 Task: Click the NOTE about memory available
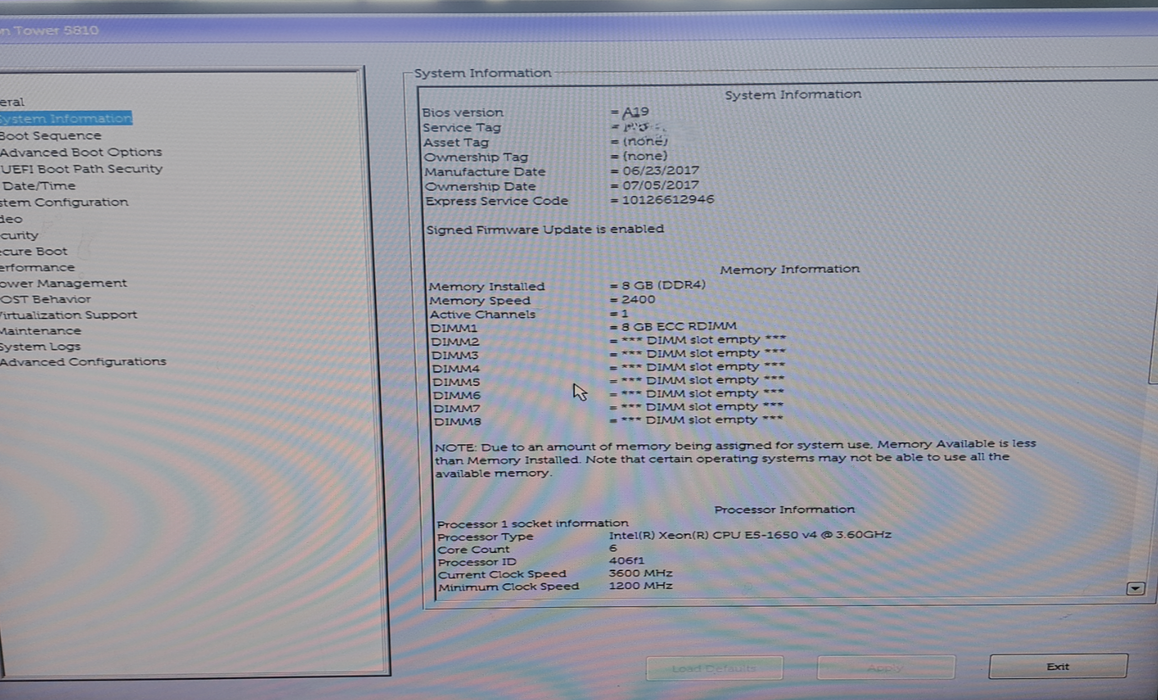pos(735,459)
